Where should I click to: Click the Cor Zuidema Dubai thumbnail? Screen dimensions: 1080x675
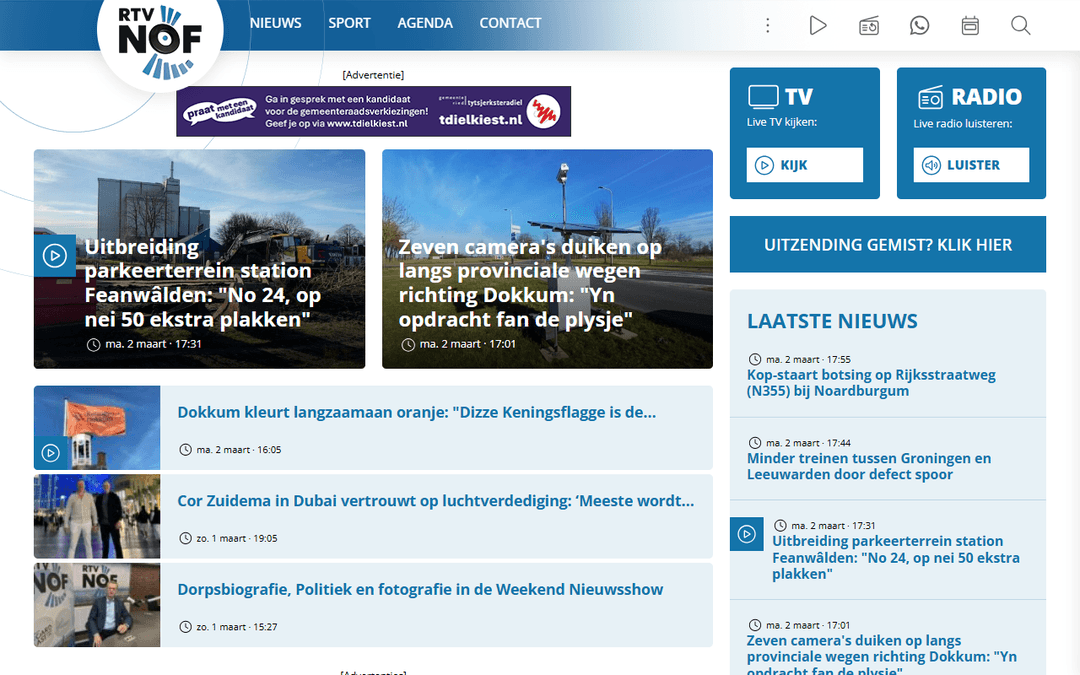click(x=97, y=516)
